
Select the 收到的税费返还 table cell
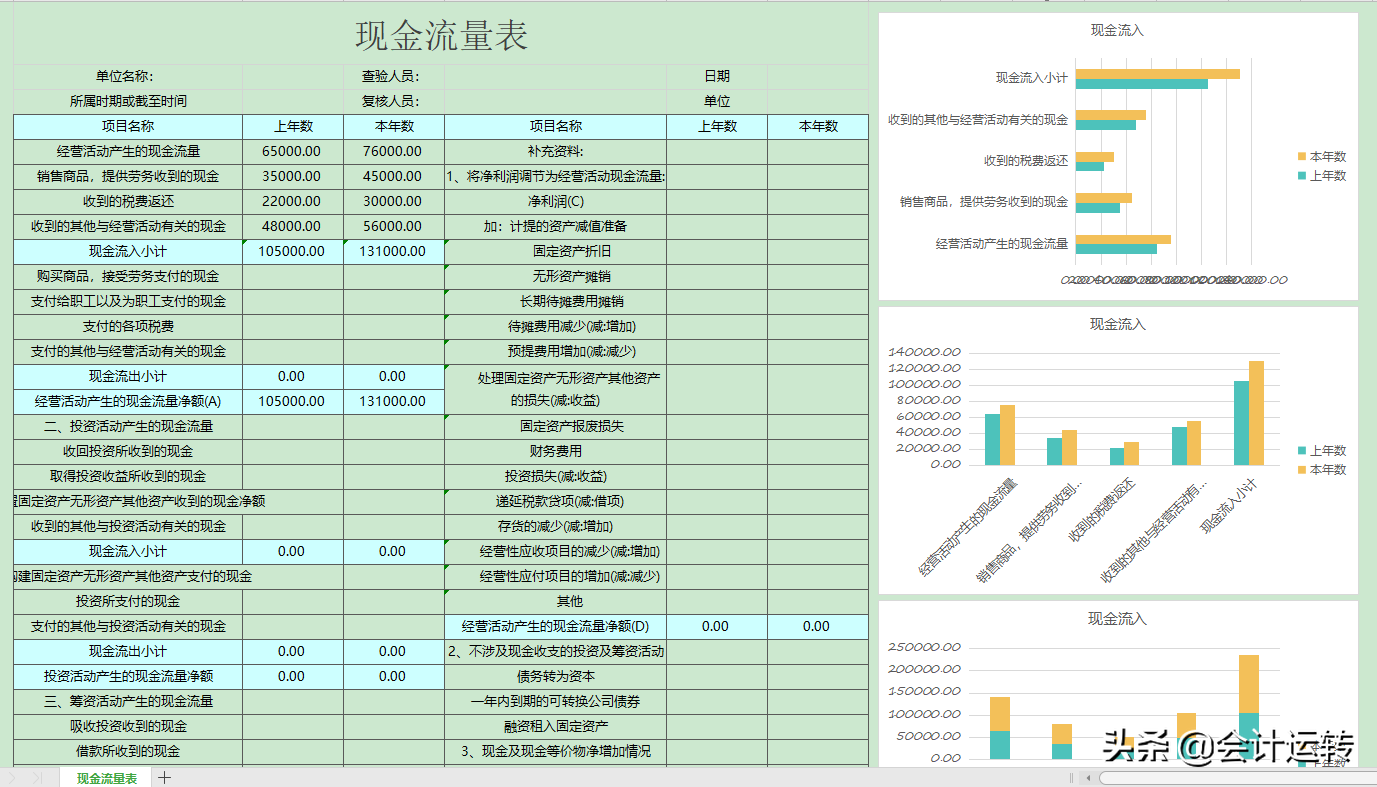click(128, 201)
